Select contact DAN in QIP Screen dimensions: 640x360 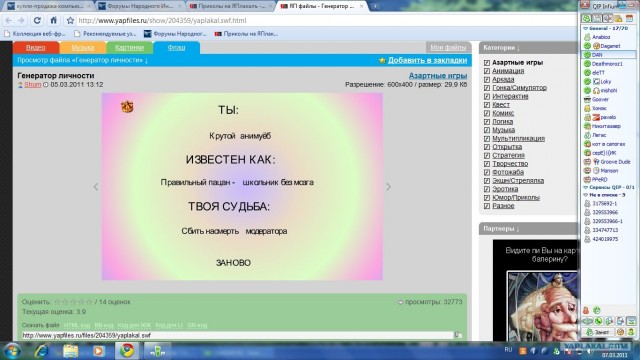click(608, 55)
